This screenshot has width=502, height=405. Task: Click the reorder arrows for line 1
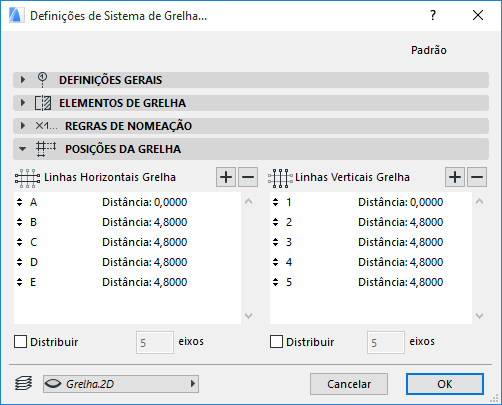[x=275, y=202]
